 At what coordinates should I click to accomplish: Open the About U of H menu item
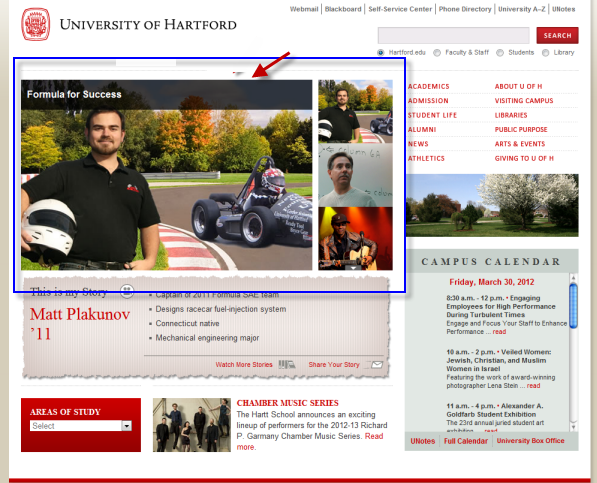[x=518, y=86]
